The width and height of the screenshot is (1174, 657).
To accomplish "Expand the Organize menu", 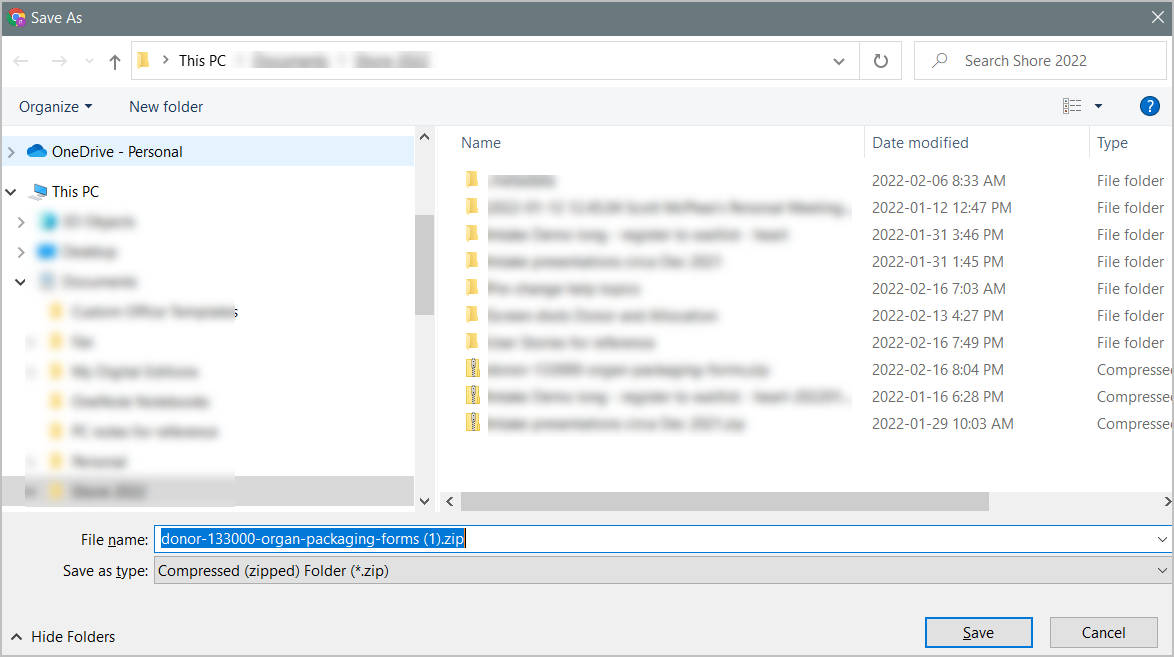I will click(55, 106).
